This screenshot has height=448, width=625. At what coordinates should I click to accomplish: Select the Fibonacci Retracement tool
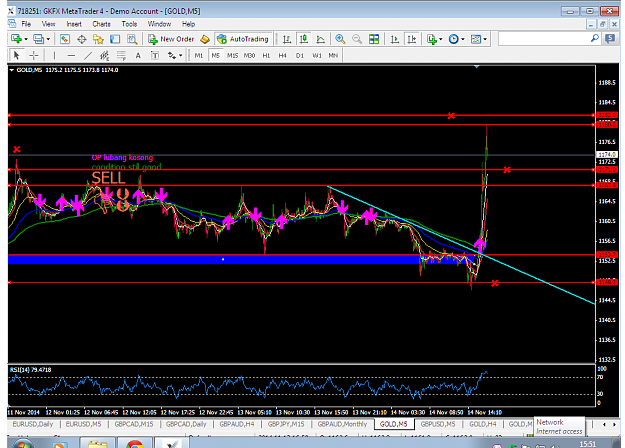pos(121,55)
